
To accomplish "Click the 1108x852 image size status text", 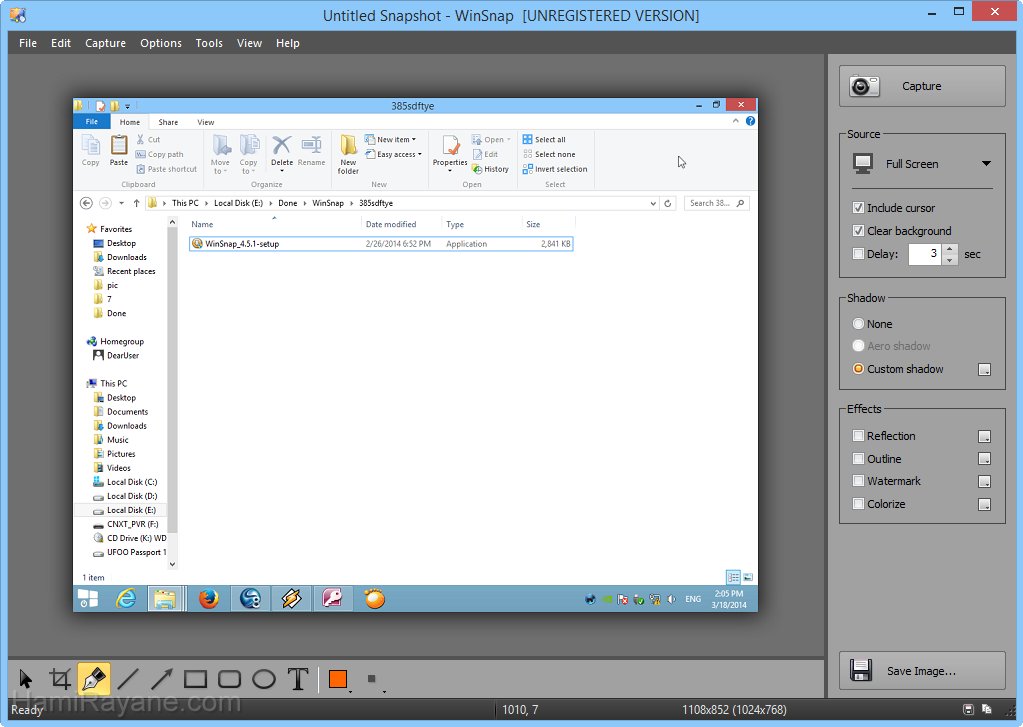I will coord(734,709).
